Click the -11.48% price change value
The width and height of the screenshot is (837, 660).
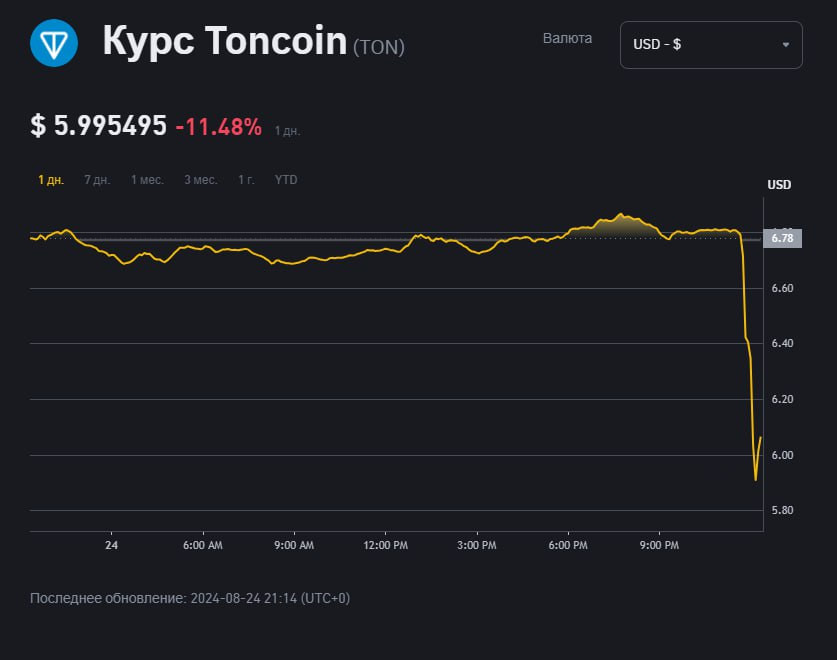(218, 127)
